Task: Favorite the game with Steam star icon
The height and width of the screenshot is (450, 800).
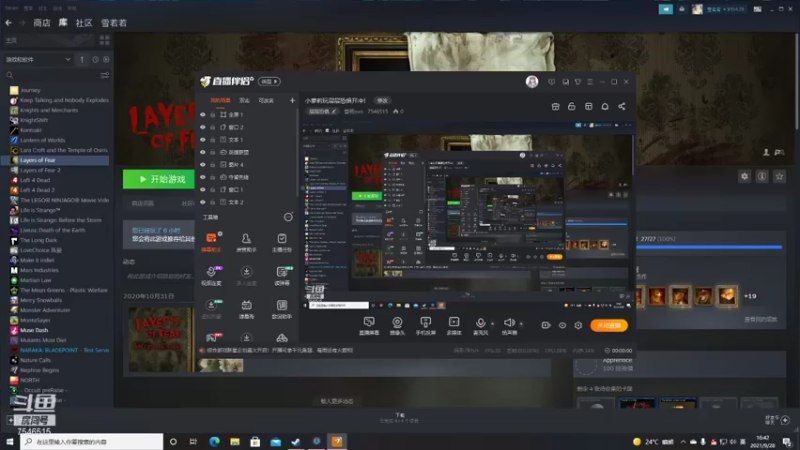Action: click(x=779, y=176)
